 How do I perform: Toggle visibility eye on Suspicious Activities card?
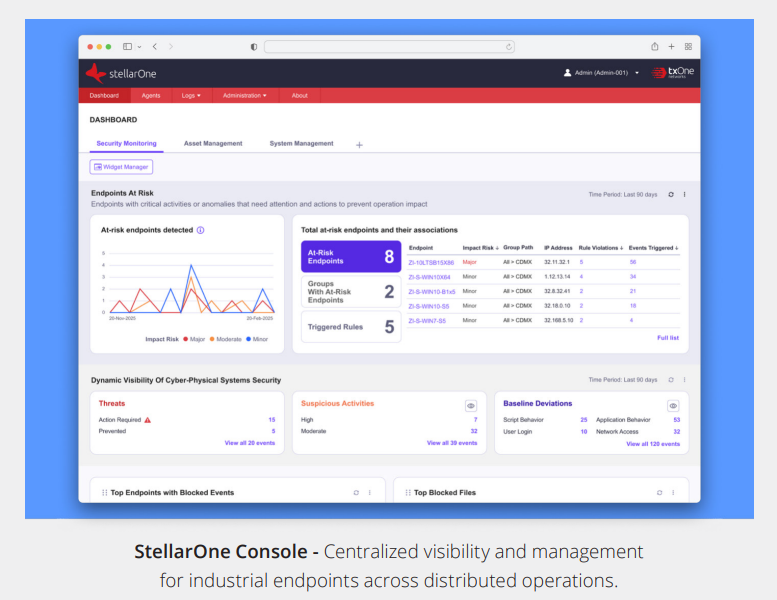(471, 405)
